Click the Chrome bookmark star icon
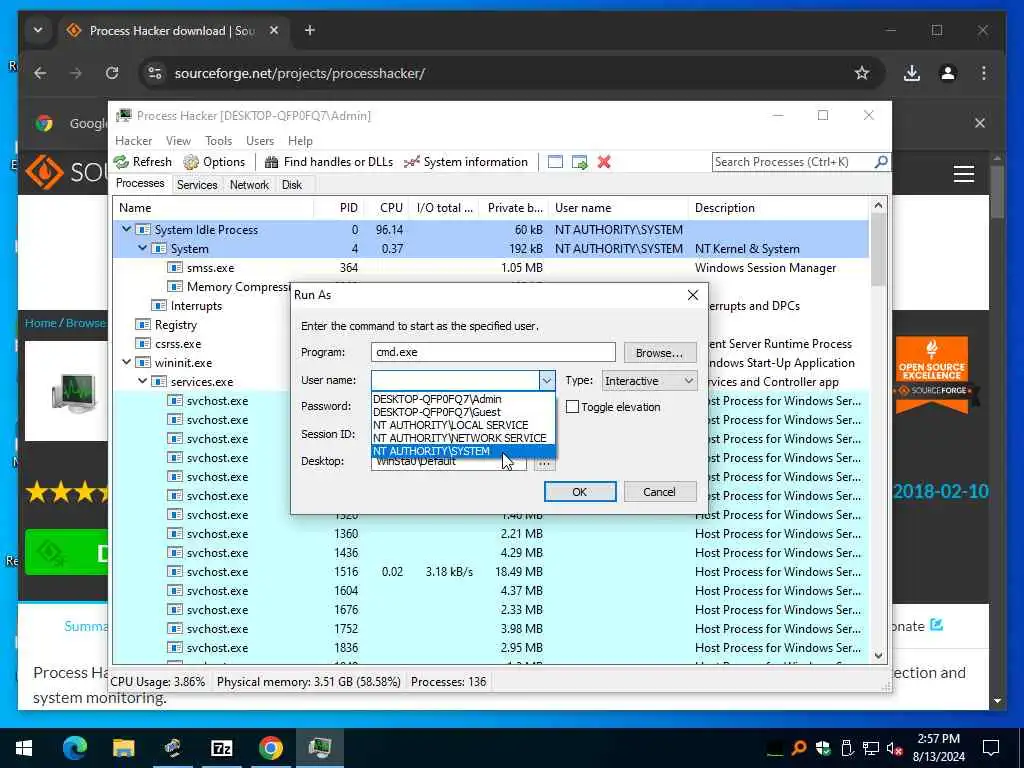 pos(862,73)
